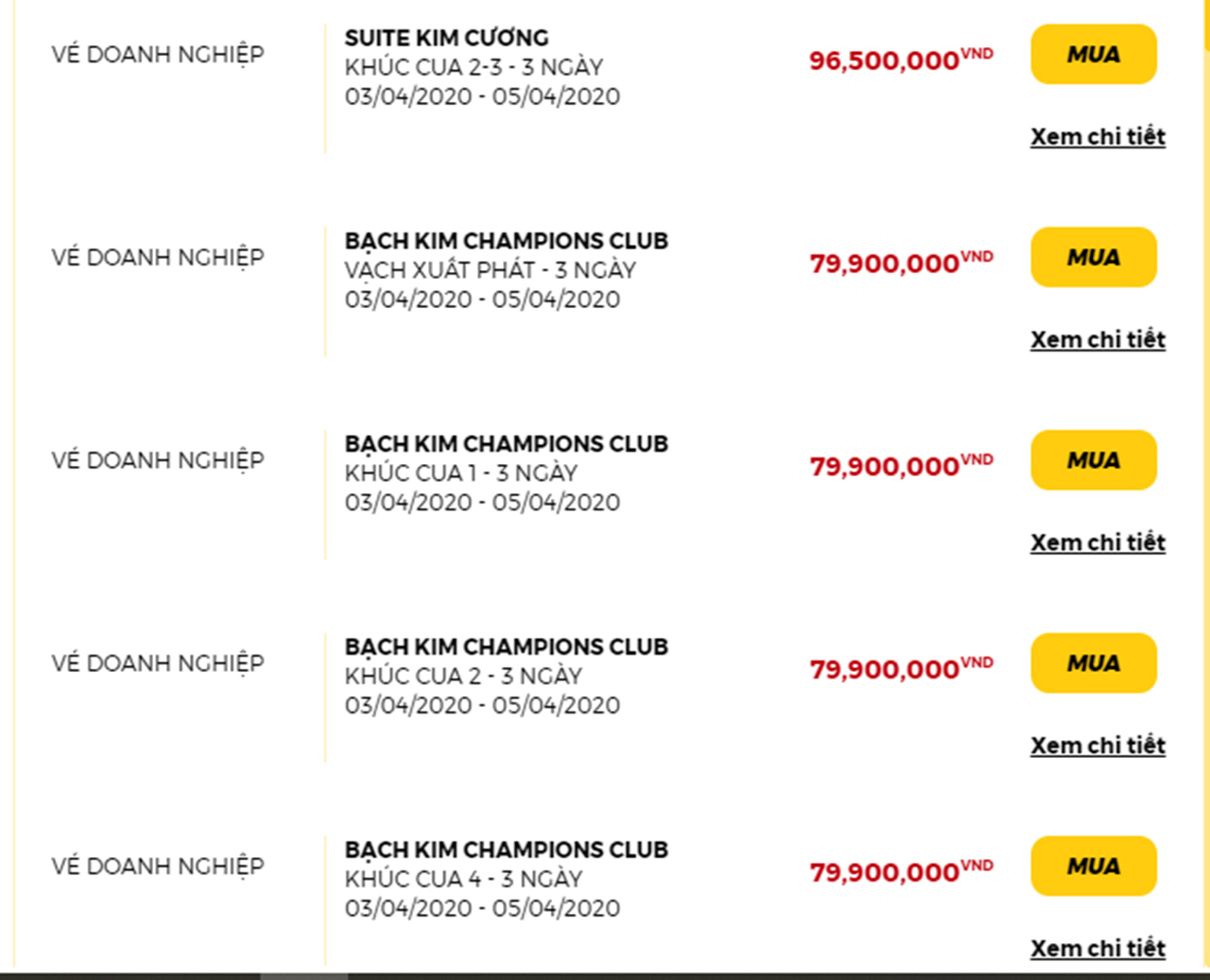Click the horizontal scrollbar thumb at the bottom

(x=303, y=975)
